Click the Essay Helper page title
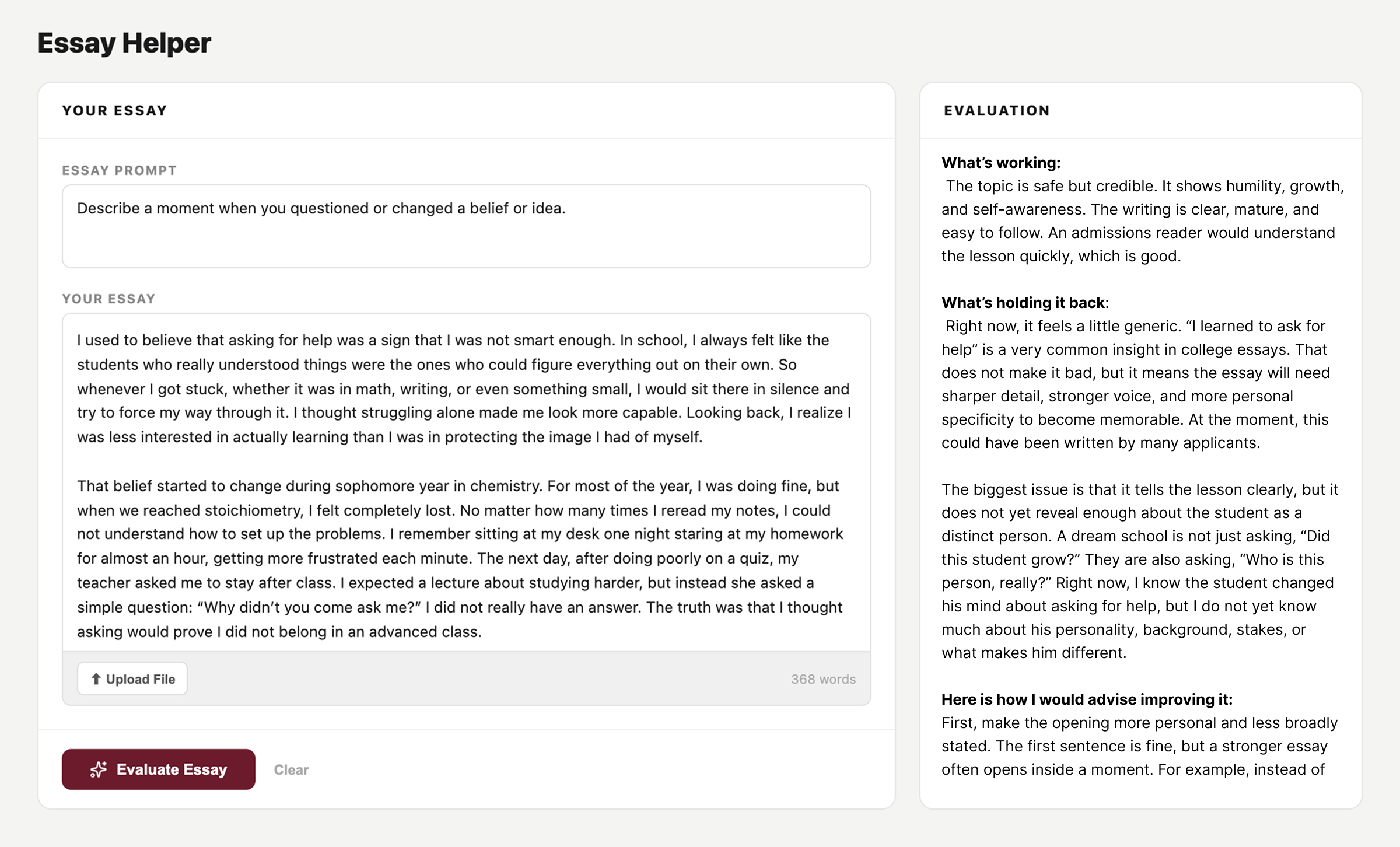Viewport: 1400px width, 847px height. [124, 43]
